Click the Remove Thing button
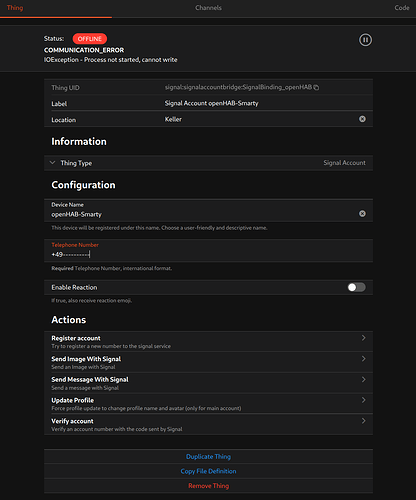The width and height of the screenshot is (416, 500). point(208,486)
